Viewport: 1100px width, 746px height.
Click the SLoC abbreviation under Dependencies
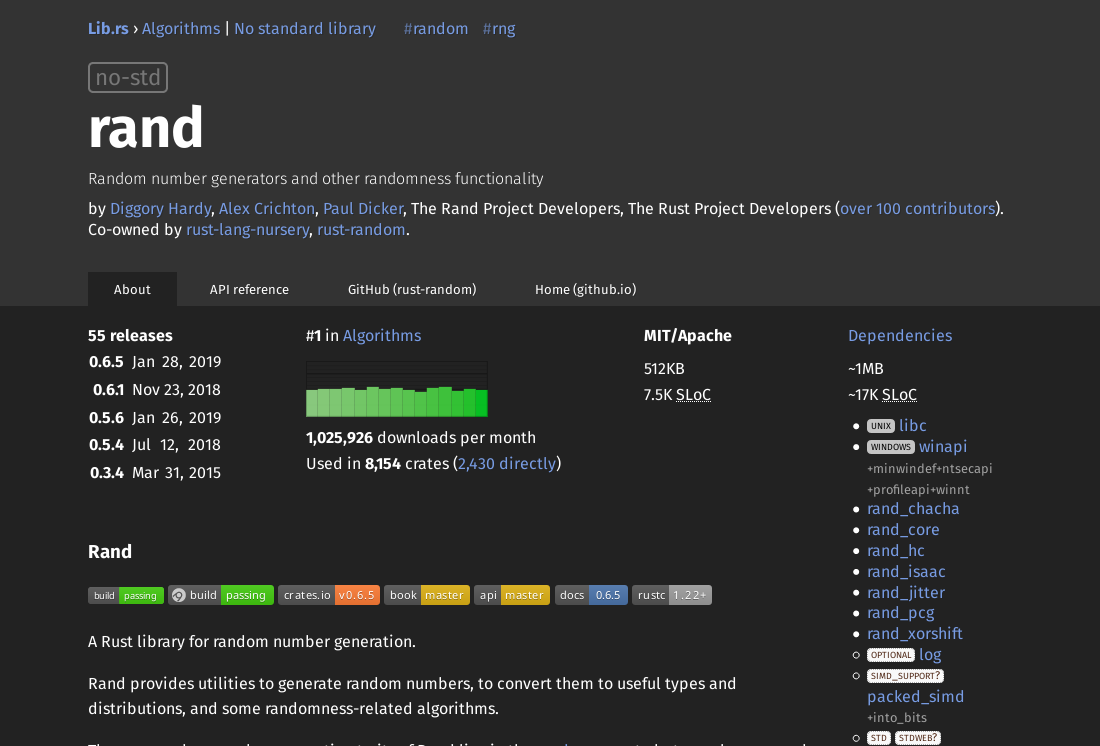899,395
